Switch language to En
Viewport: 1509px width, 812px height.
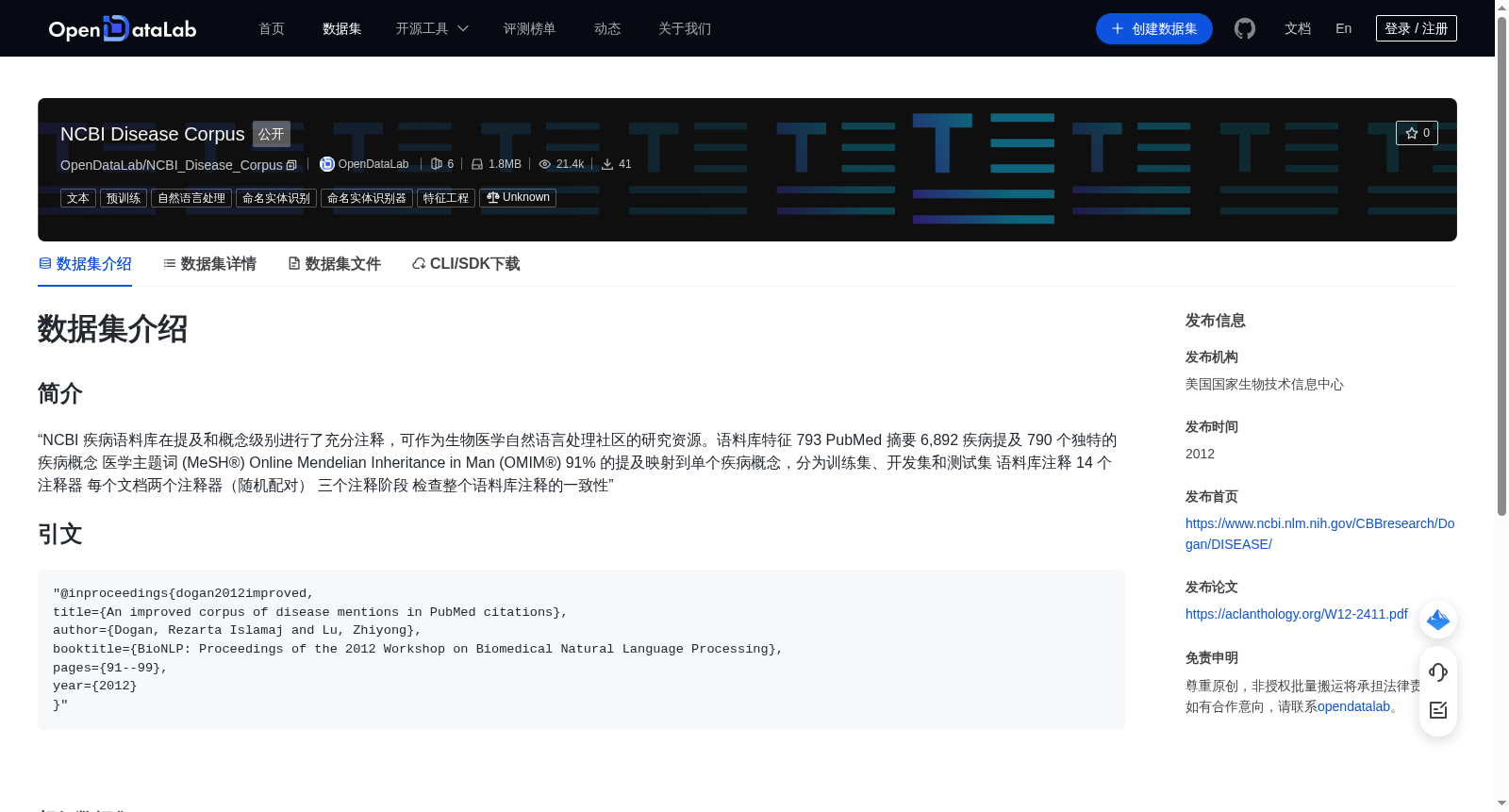point(1344,28)
